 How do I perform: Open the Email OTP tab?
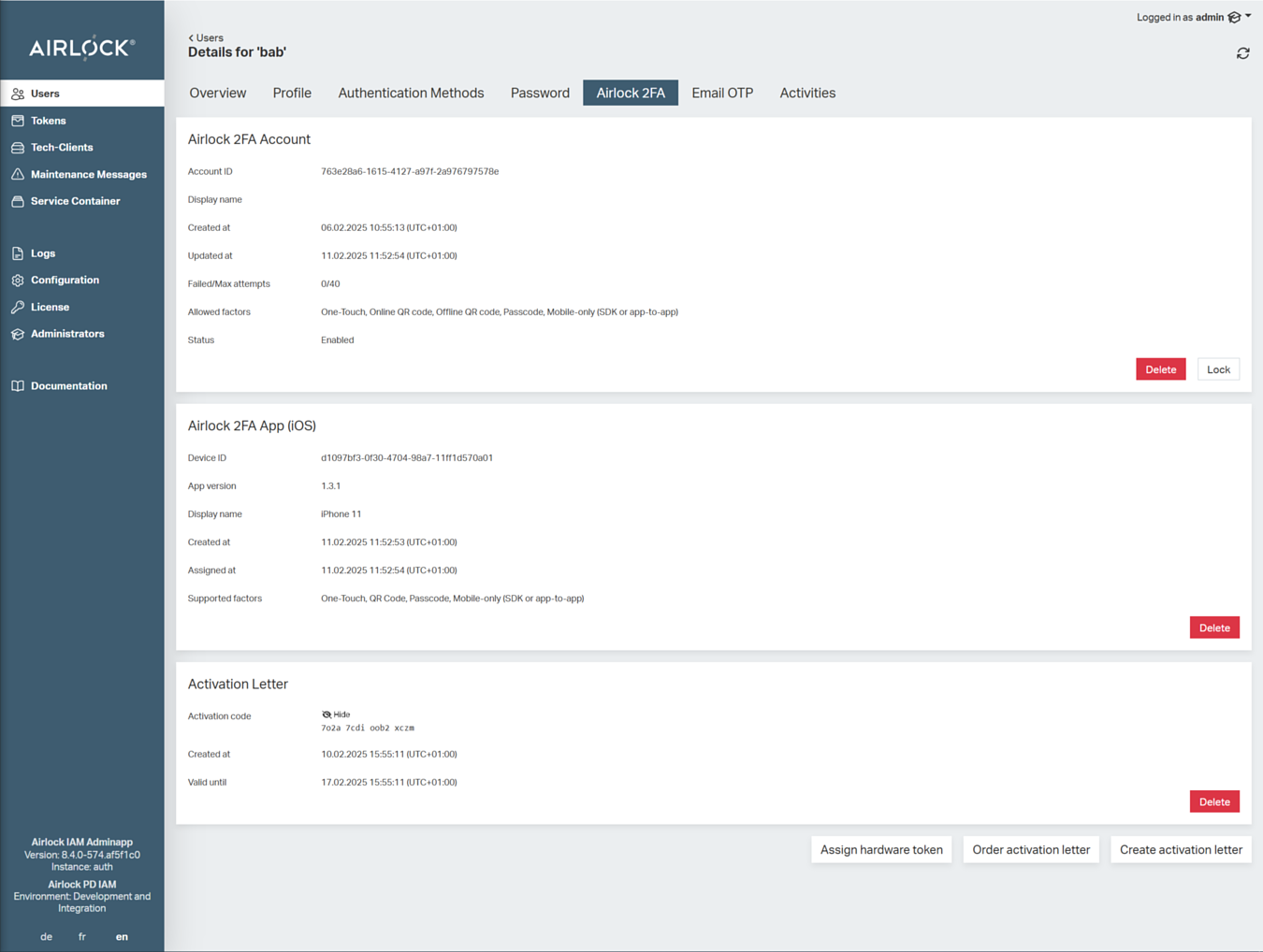pyautogui.click(x=721, y=93)
